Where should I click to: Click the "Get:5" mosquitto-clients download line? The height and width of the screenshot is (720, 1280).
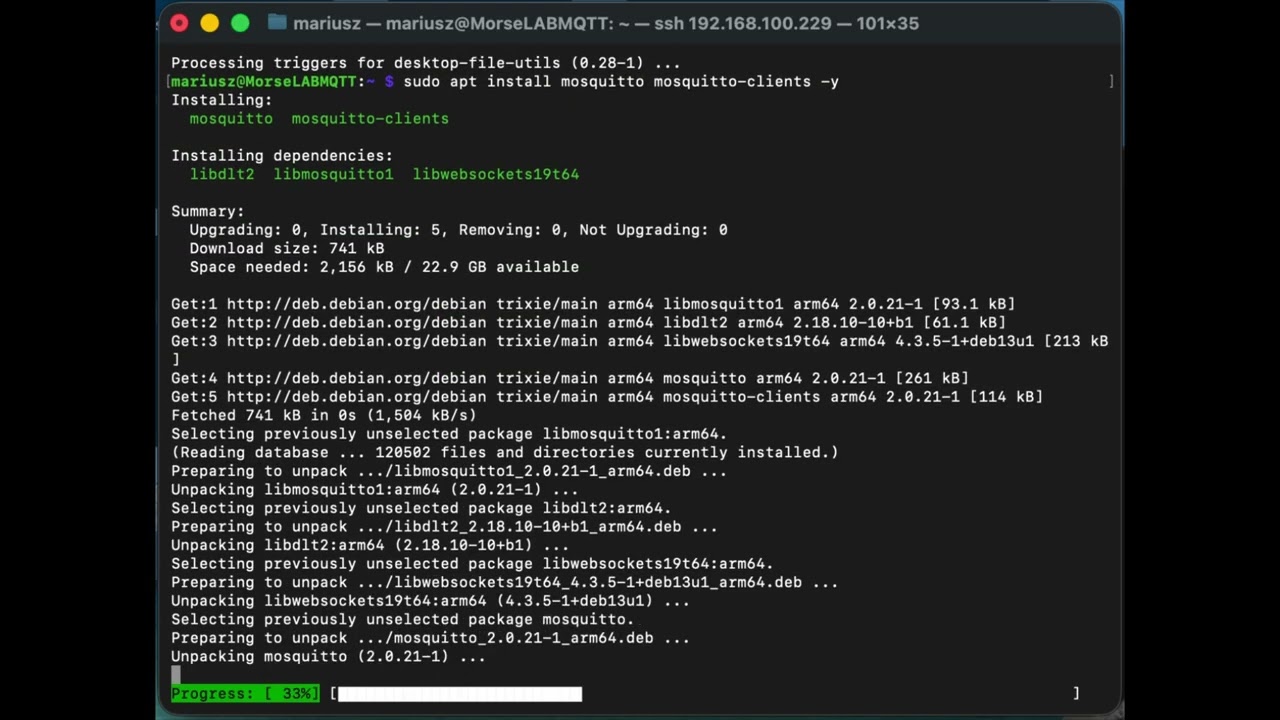point(607,397)
